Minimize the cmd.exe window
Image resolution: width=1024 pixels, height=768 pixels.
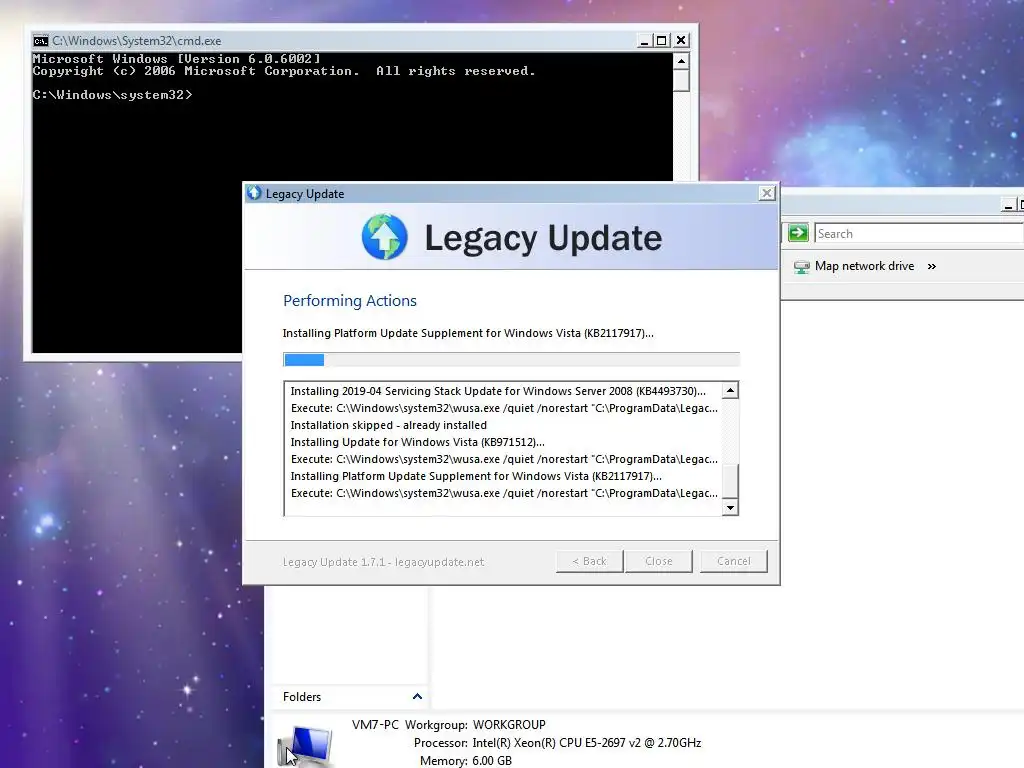point(644,40)
